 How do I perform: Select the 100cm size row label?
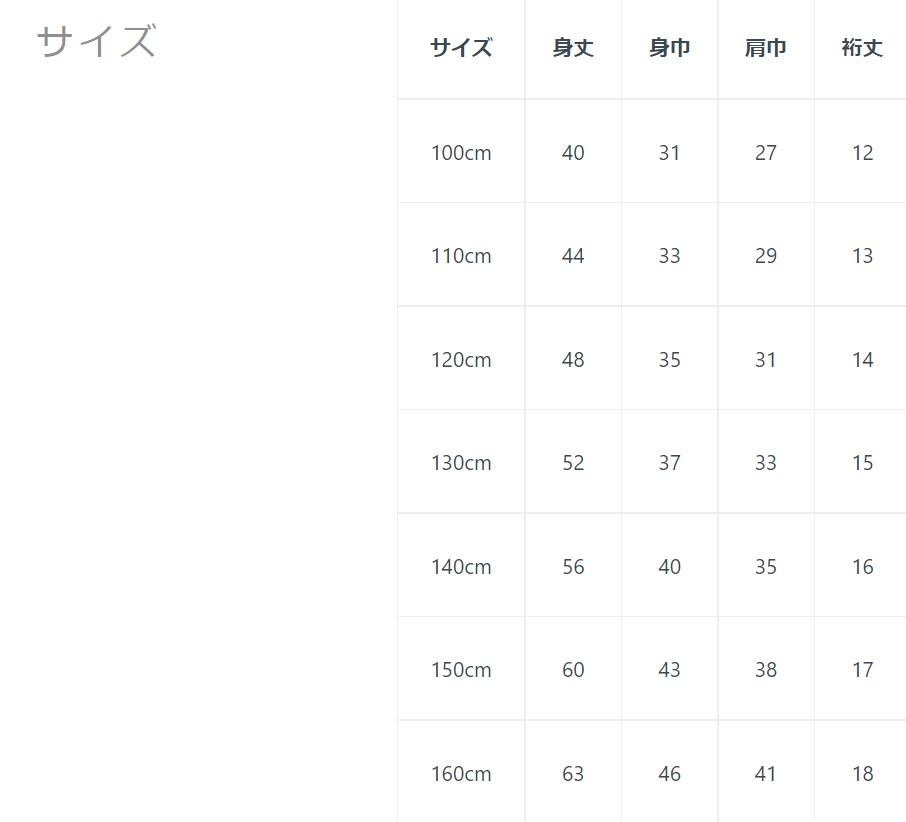click(461, 153)
